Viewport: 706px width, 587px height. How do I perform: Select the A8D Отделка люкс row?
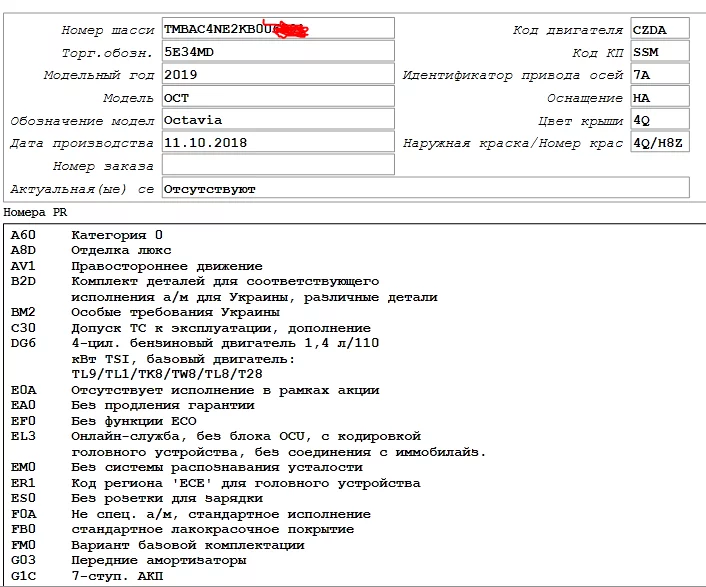(x=91, y=250)
